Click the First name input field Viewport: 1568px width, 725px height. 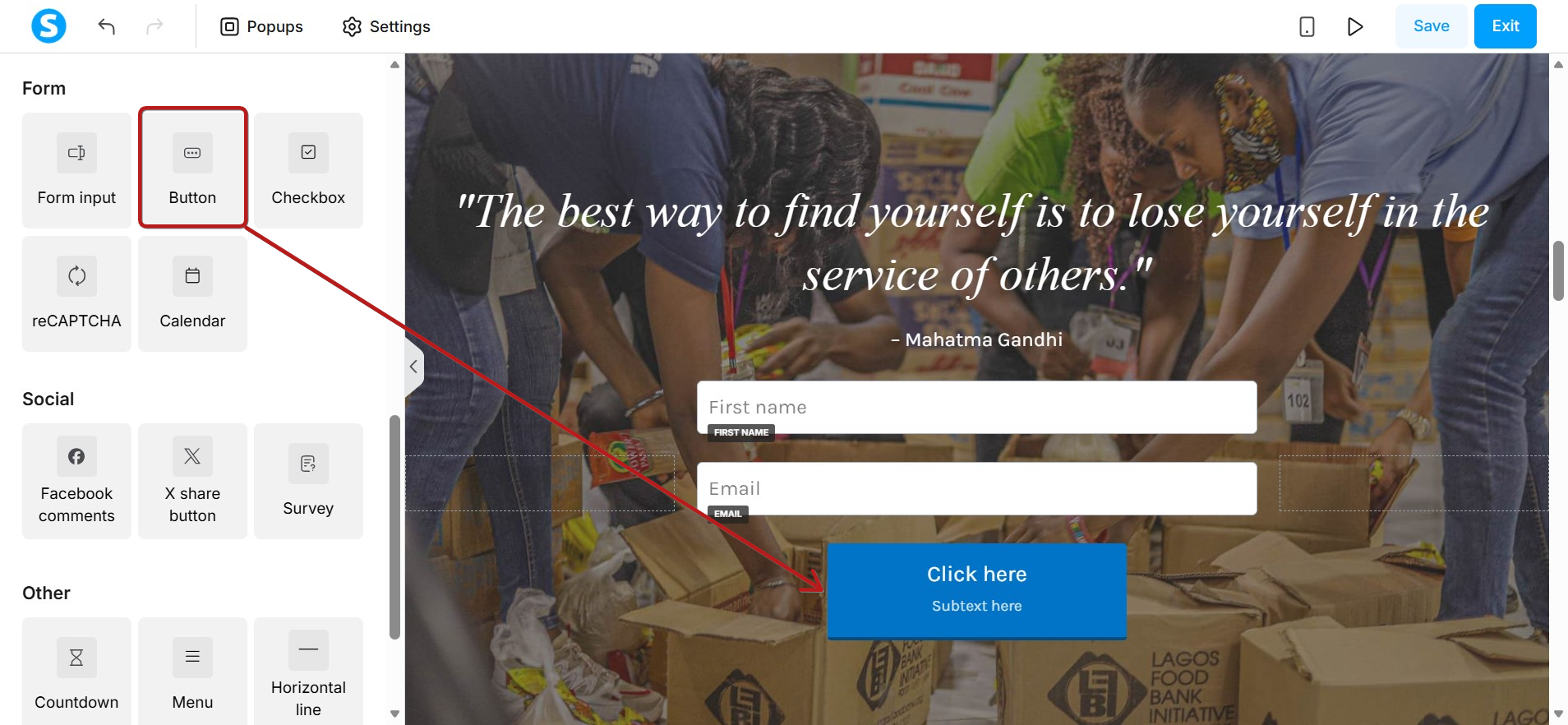[976, 407]
